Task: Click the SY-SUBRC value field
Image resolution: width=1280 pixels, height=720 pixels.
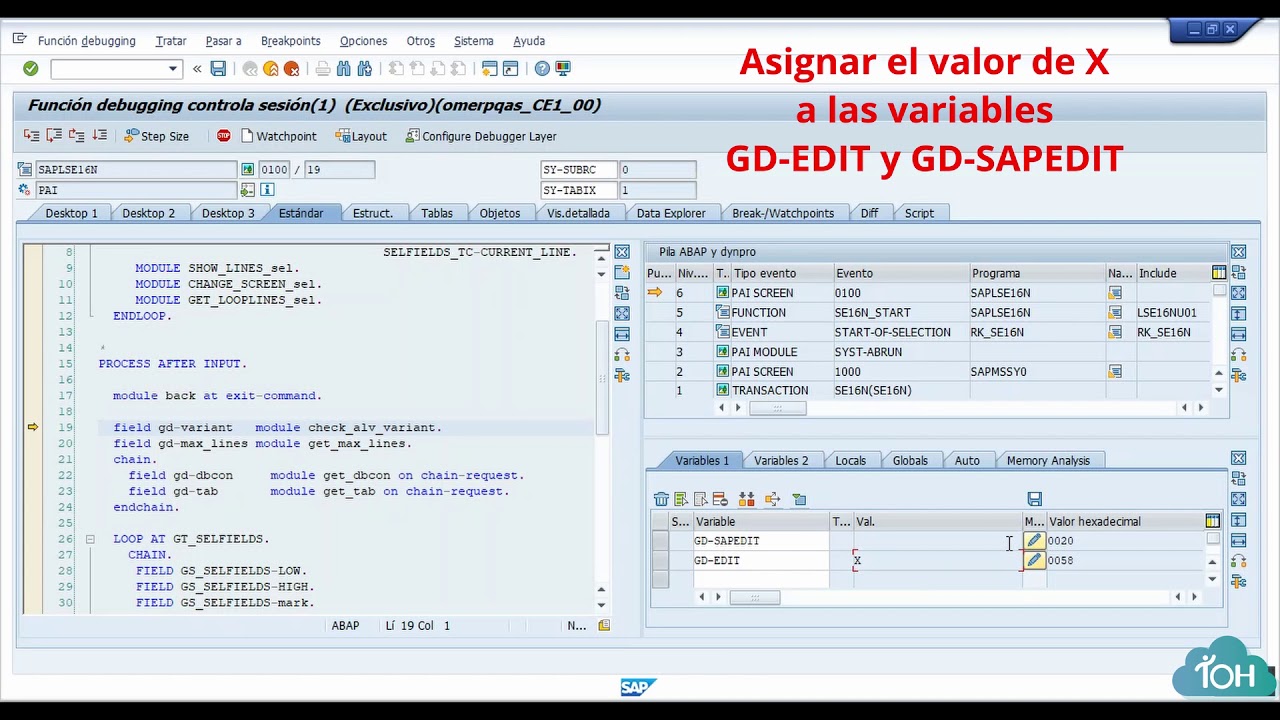Action: (657, 170)
